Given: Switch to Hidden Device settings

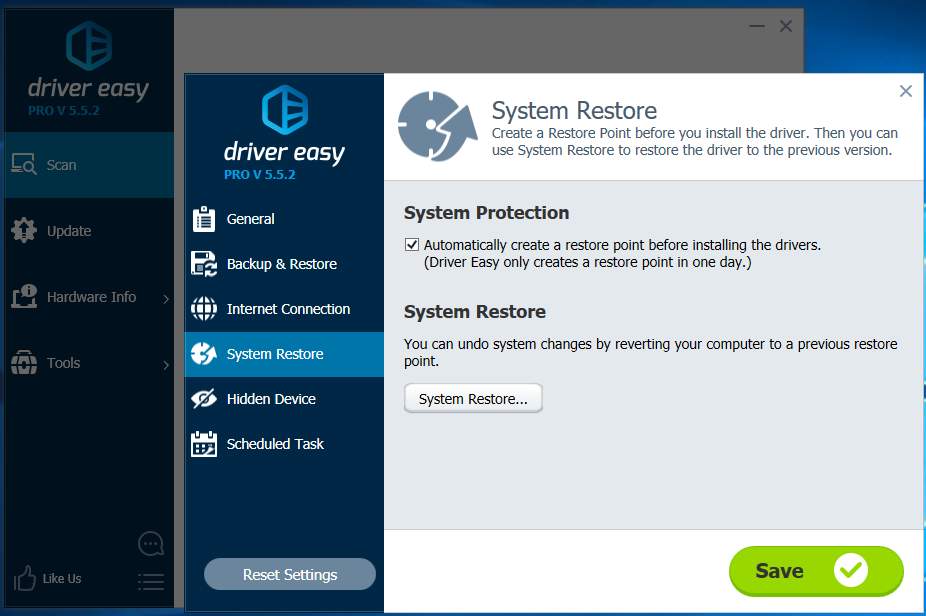Looking at the screenshot, I should click(x=284, y=399).
